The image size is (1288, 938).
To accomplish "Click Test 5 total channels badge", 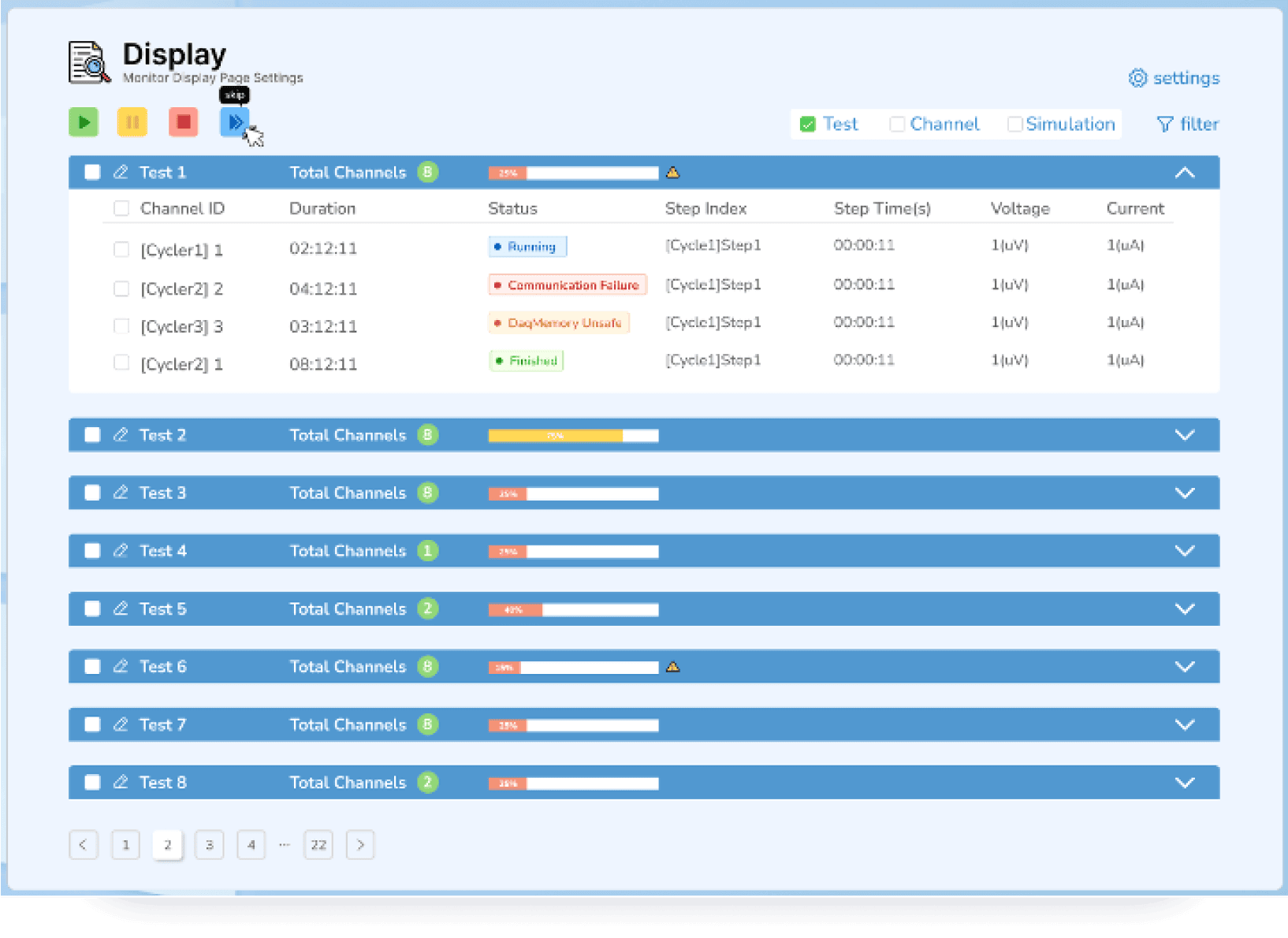I will [427, 609].
